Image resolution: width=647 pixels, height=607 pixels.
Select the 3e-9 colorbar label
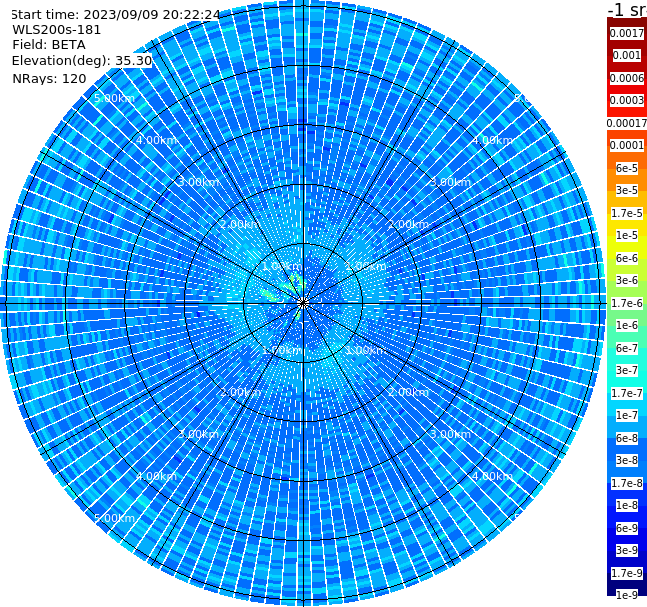pyautogui.click(x=627, y=550)
